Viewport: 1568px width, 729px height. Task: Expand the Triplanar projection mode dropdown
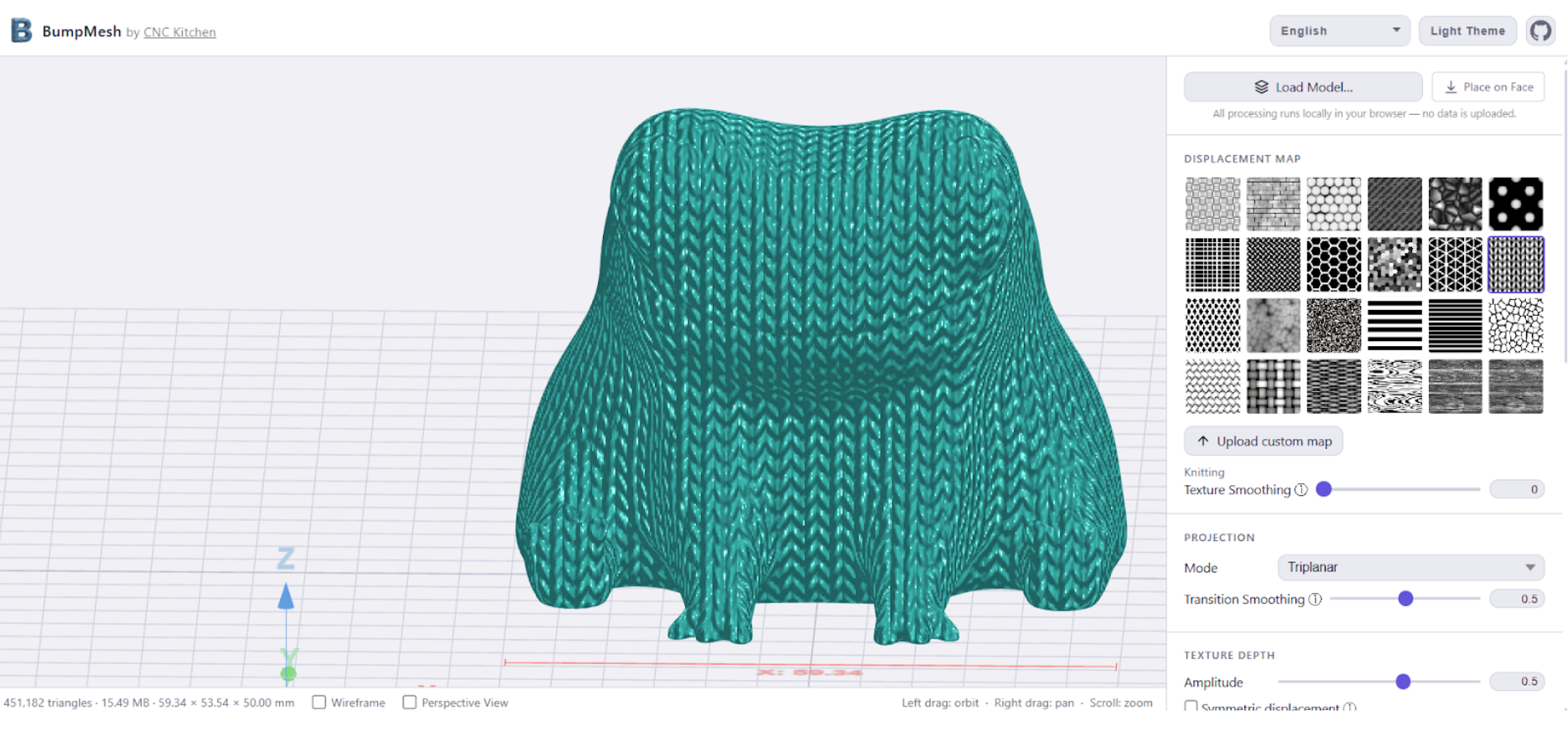click(x=1410, y=567)
